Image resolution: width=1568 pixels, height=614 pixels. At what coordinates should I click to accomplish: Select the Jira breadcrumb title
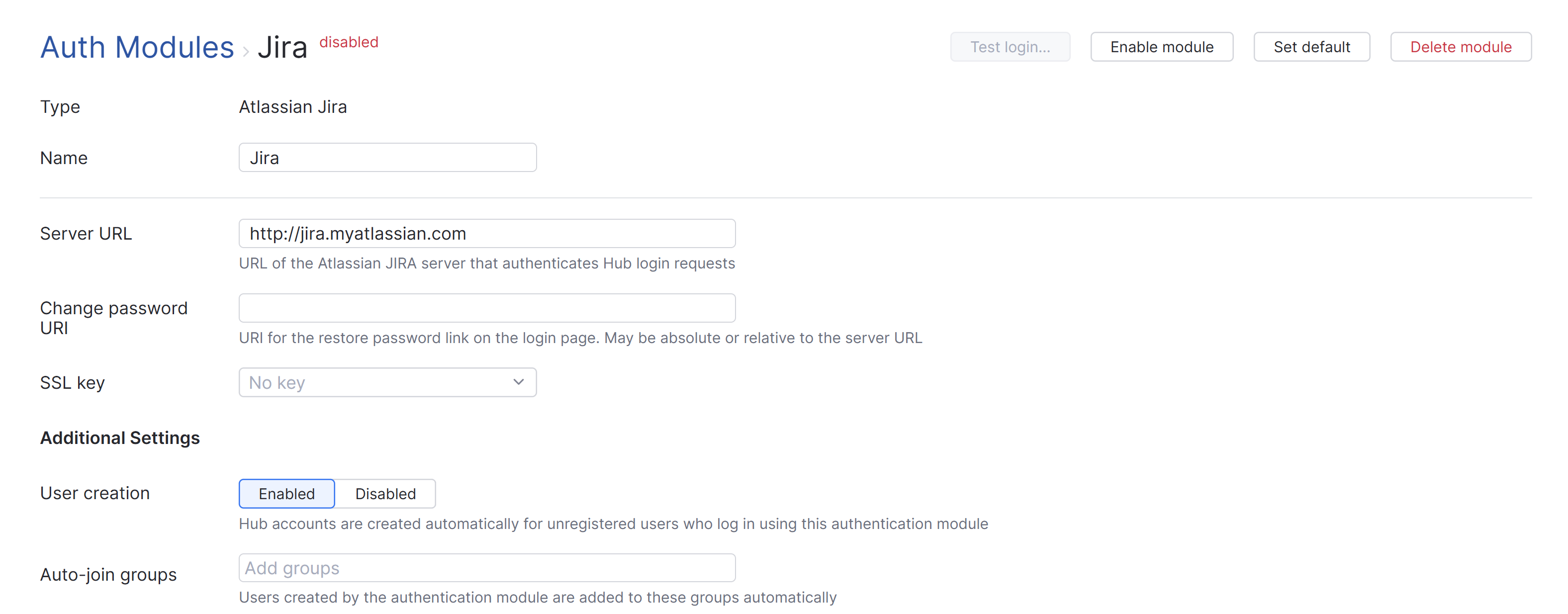point(283,46)
